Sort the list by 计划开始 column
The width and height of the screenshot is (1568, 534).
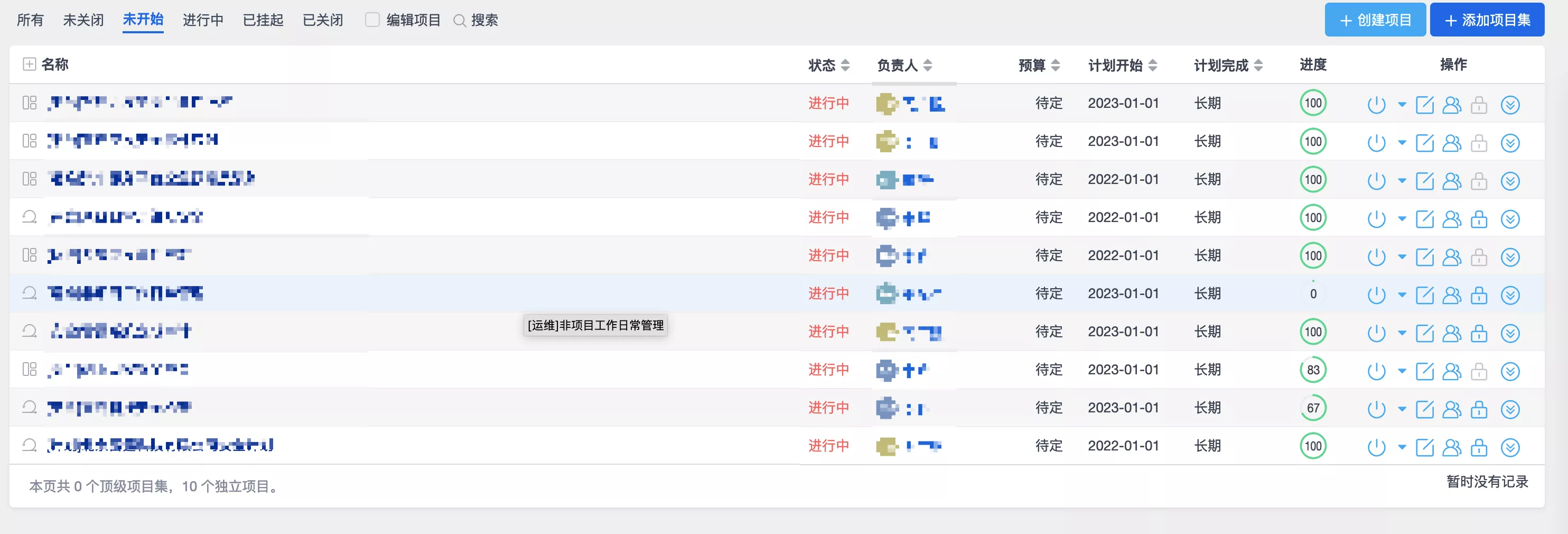[x=1152, y=65]
